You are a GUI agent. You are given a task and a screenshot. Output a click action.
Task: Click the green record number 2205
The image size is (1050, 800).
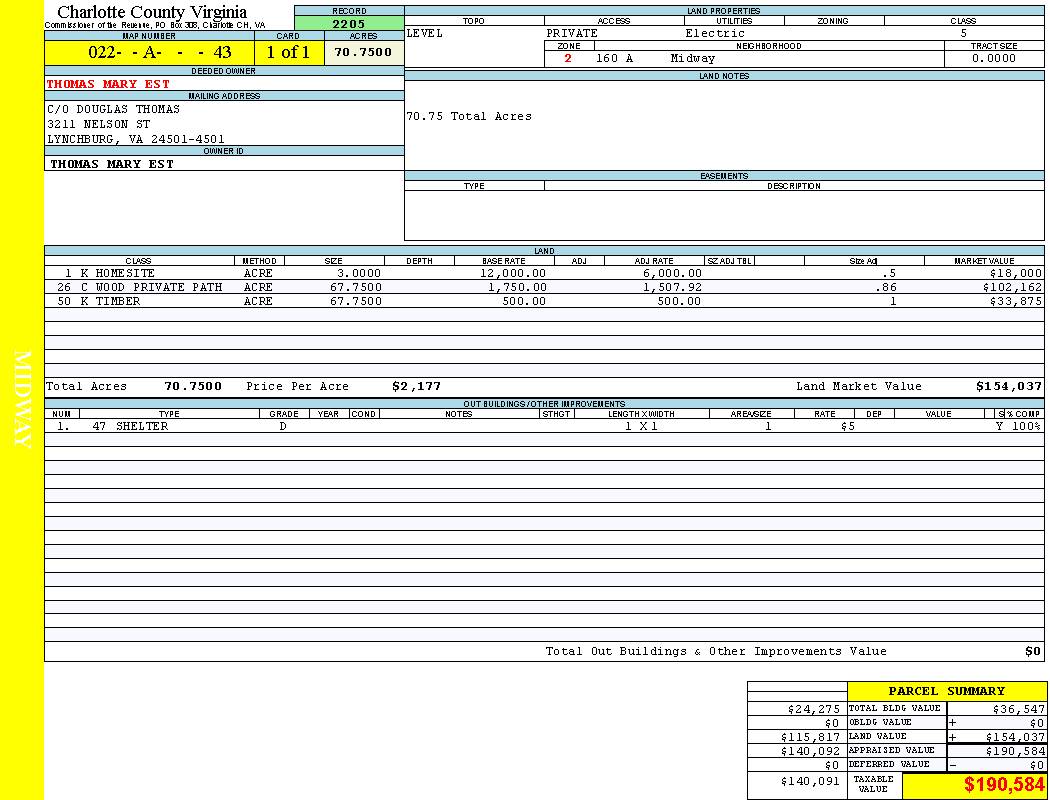[x=349, y=24]
